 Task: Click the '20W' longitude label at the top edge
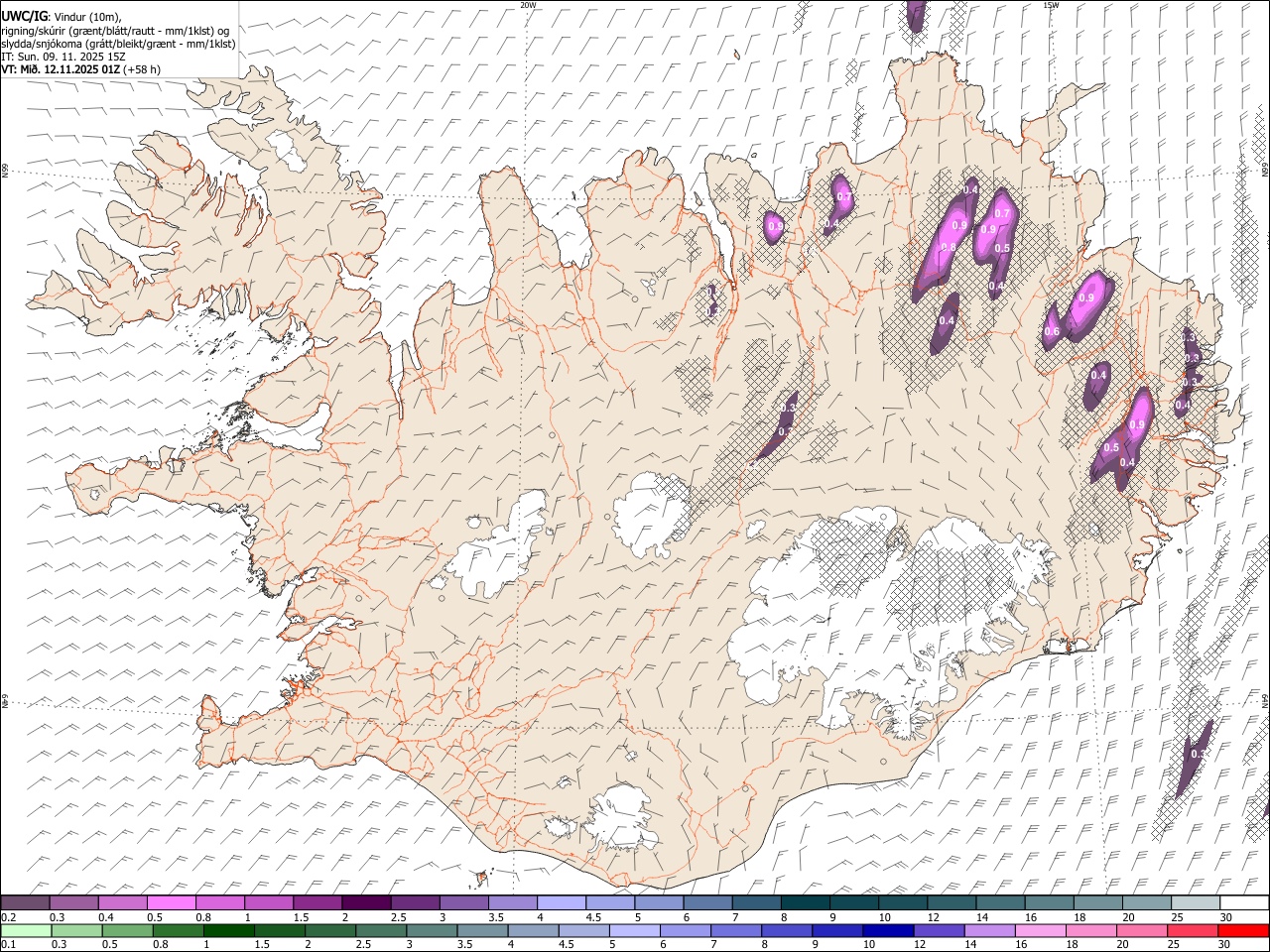pos(528,5)
